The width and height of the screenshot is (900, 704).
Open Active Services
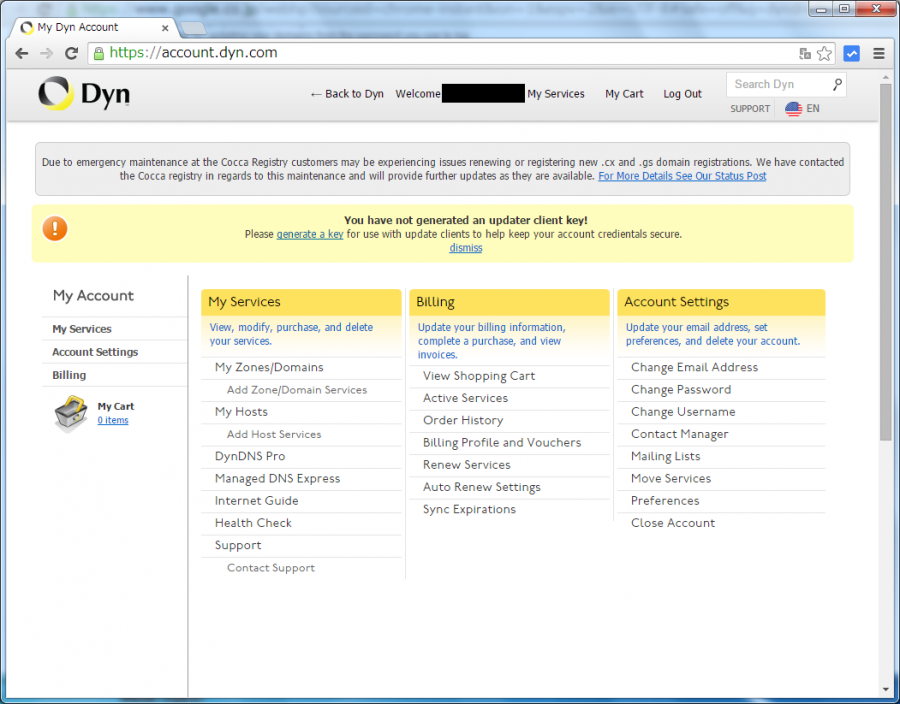tap(465, 398)
